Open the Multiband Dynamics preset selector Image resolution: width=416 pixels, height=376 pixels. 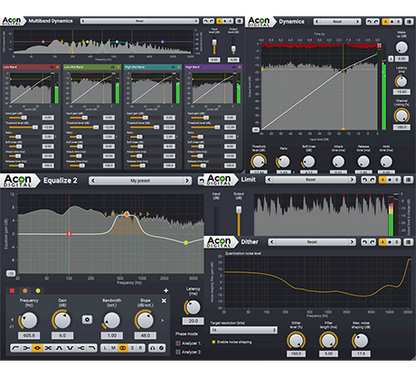[140, 21]
